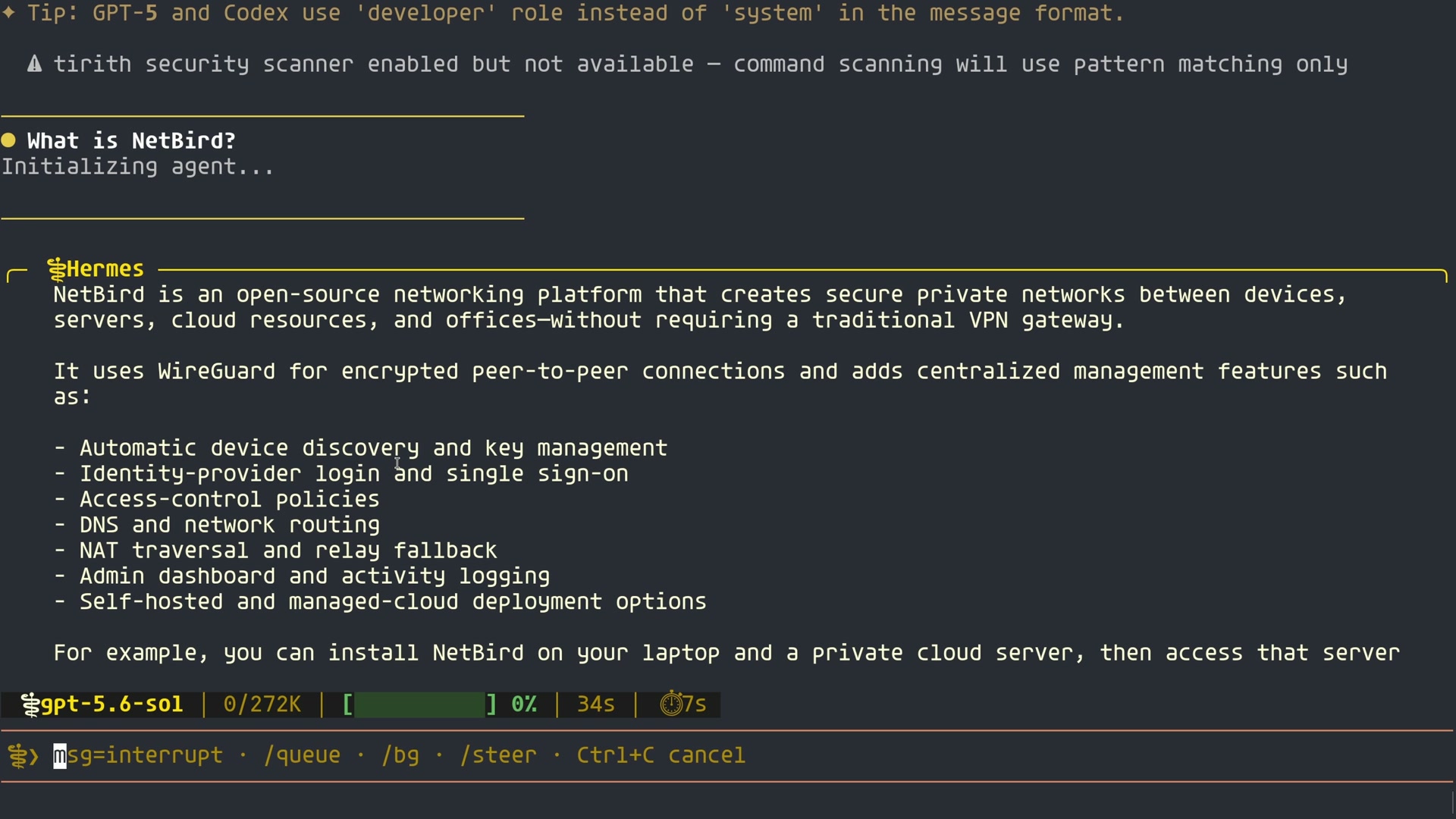1456x819 pixels.
Task: Click the /bg hint in the input line
Action: coord(400,755)
